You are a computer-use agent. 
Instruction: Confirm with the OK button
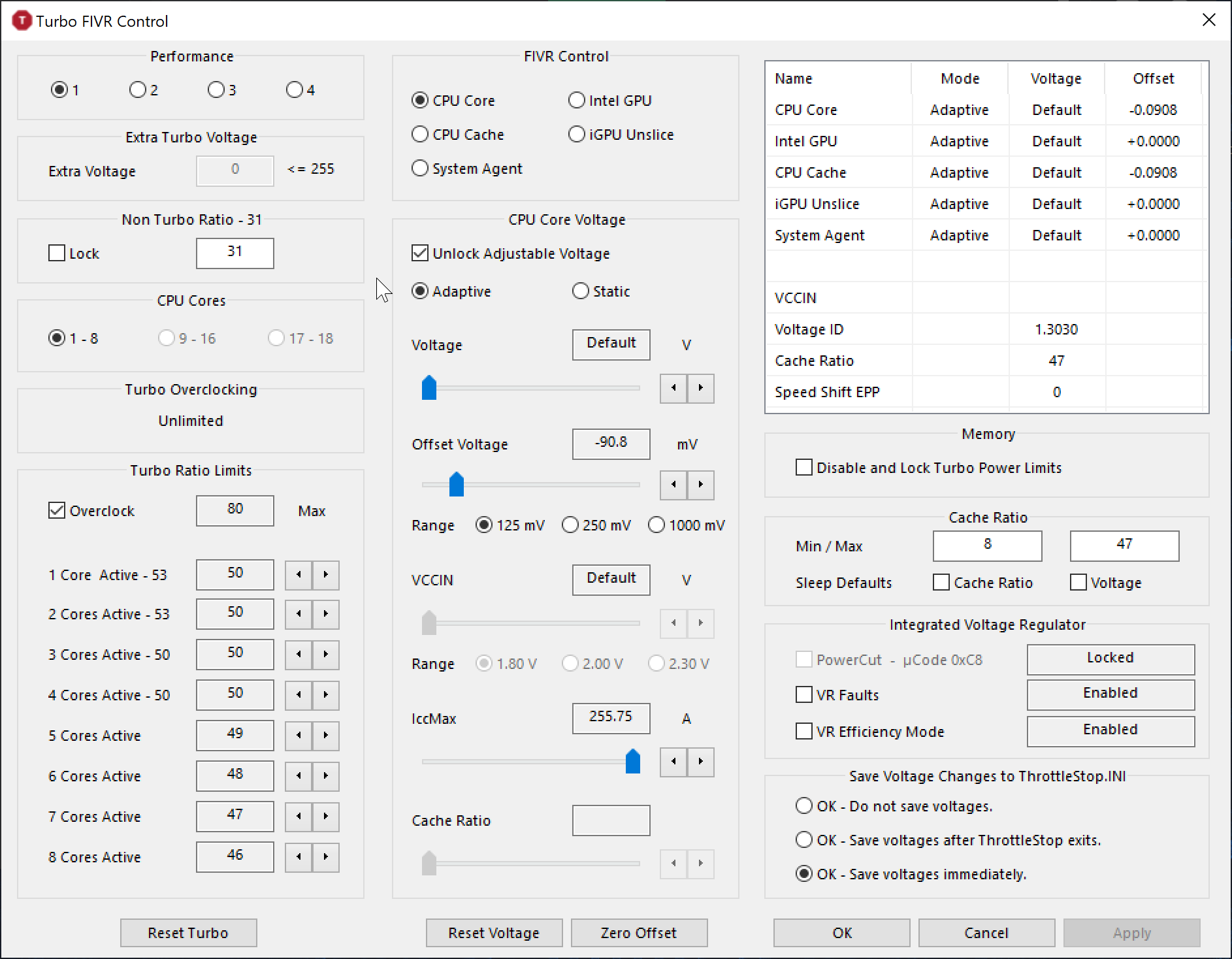(x=842, y=933)
